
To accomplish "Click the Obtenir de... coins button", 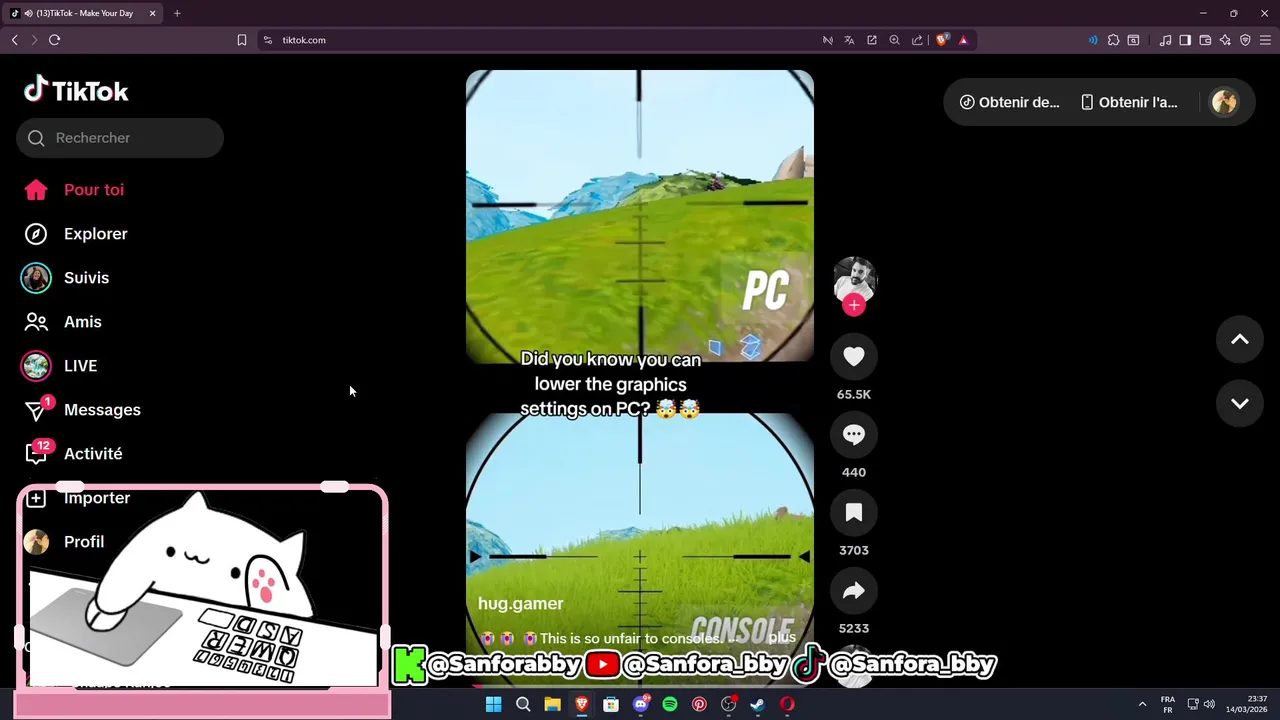I will pos(1009,102).
